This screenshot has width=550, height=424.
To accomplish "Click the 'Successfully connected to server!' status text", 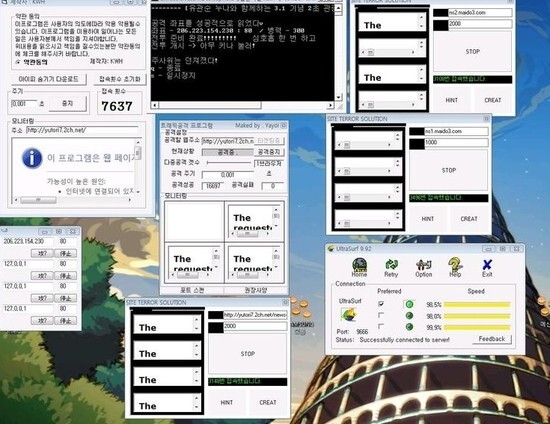I will pos(404,339).
